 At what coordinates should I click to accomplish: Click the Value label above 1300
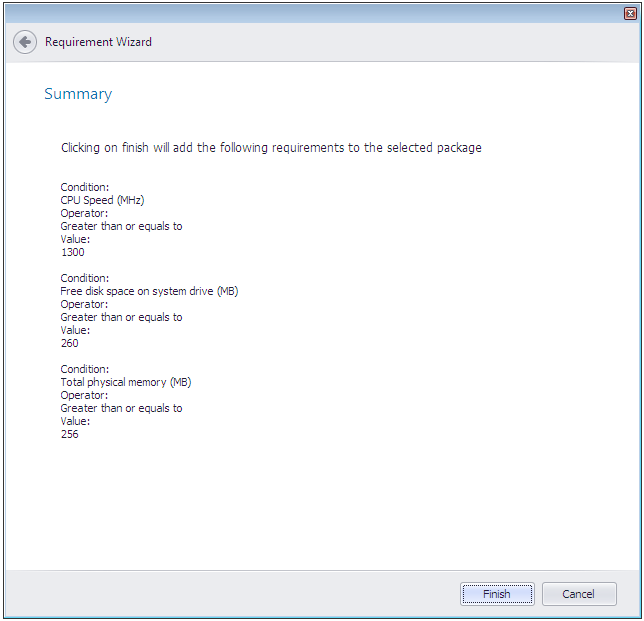click(x=75, y=239)
